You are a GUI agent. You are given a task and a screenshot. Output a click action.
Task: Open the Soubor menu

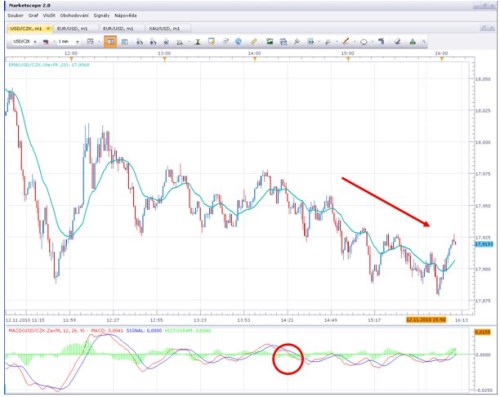pyautogui.click(x=15, y=15)
